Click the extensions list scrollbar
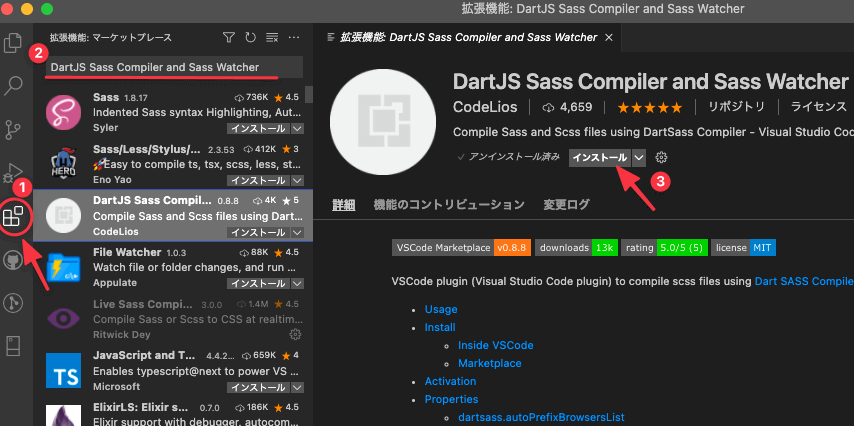 tap(309, 94)
